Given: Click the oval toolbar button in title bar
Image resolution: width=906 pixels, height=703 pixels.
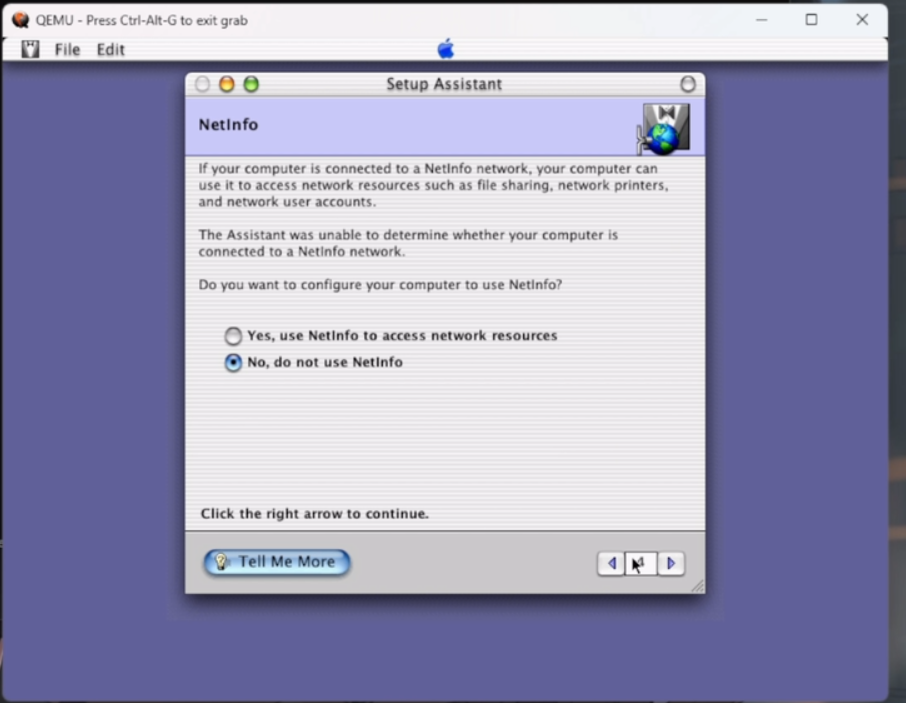Looking at the screenshot, I should 687,85.
